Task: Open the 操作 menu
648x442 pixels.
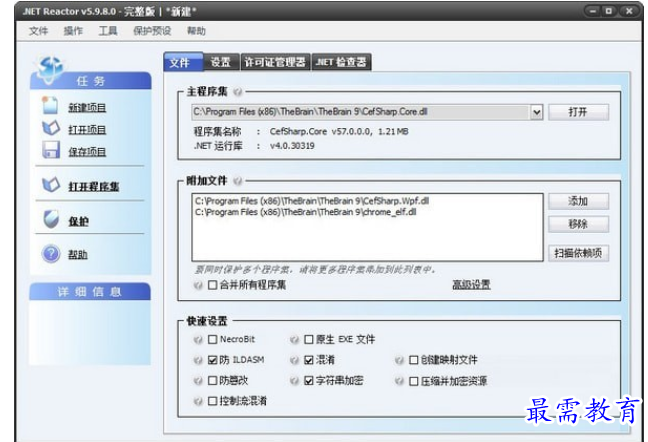Action: [x=73, y=31]
